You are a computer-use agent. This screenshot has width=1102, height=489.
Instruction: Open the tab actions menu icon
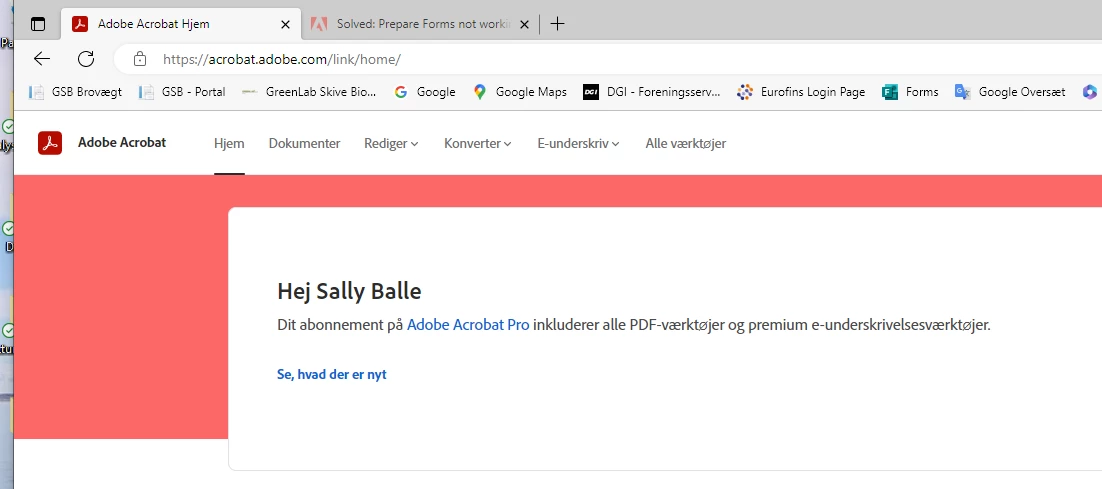tap(38, 24)
